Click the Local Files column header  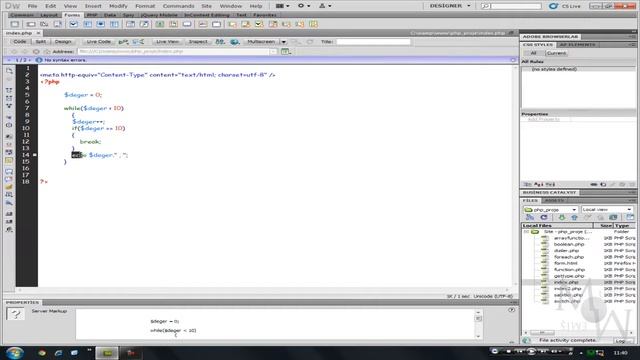[x=556, y=226]
